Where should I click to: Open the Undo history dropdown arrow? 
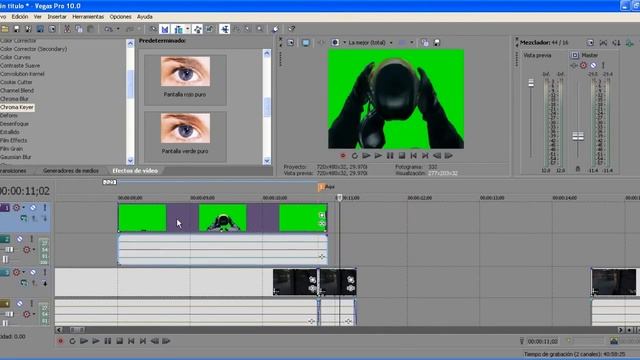118,29
